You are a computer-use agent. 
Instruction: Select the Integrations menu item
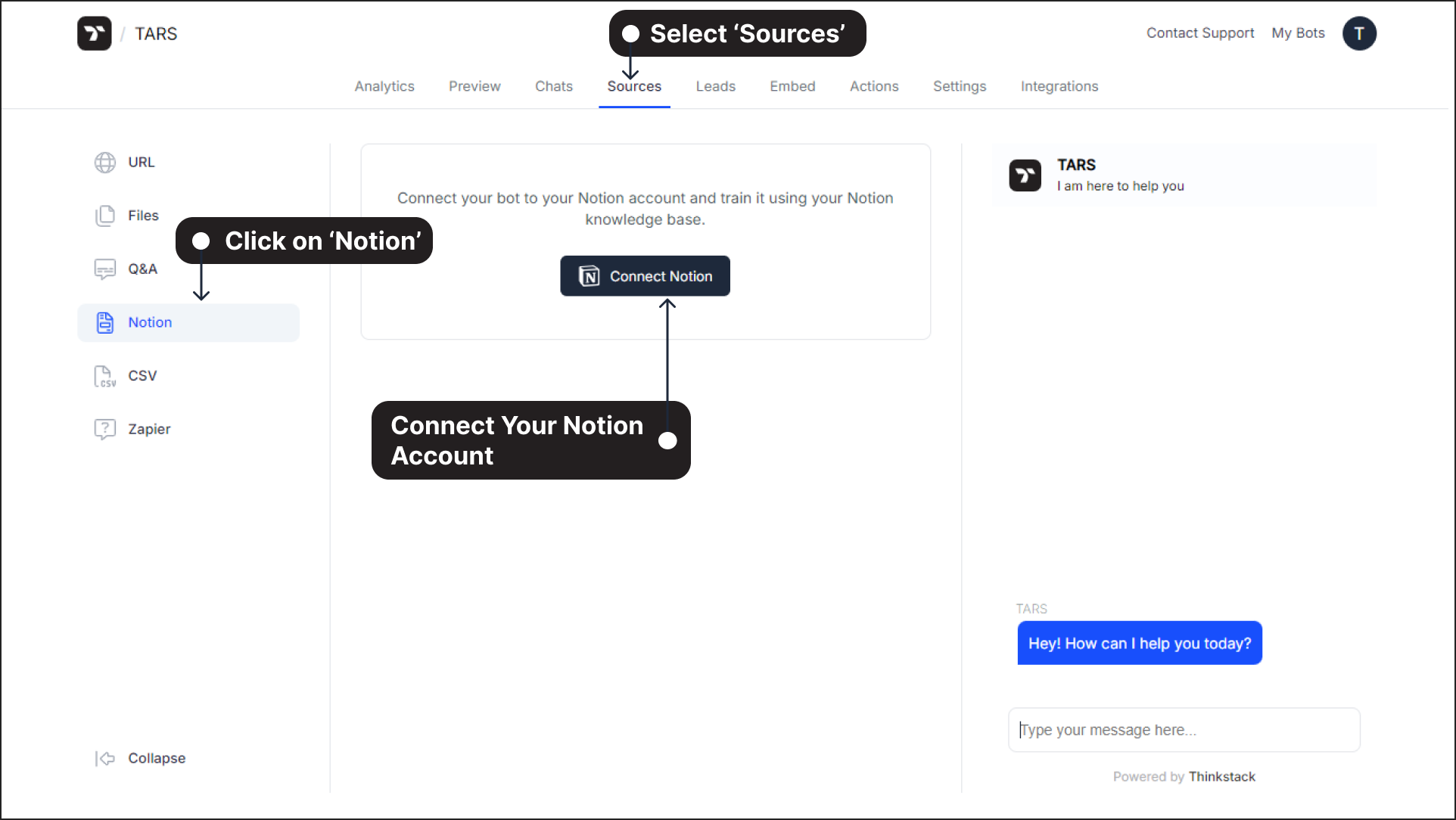click(1060, 86)
